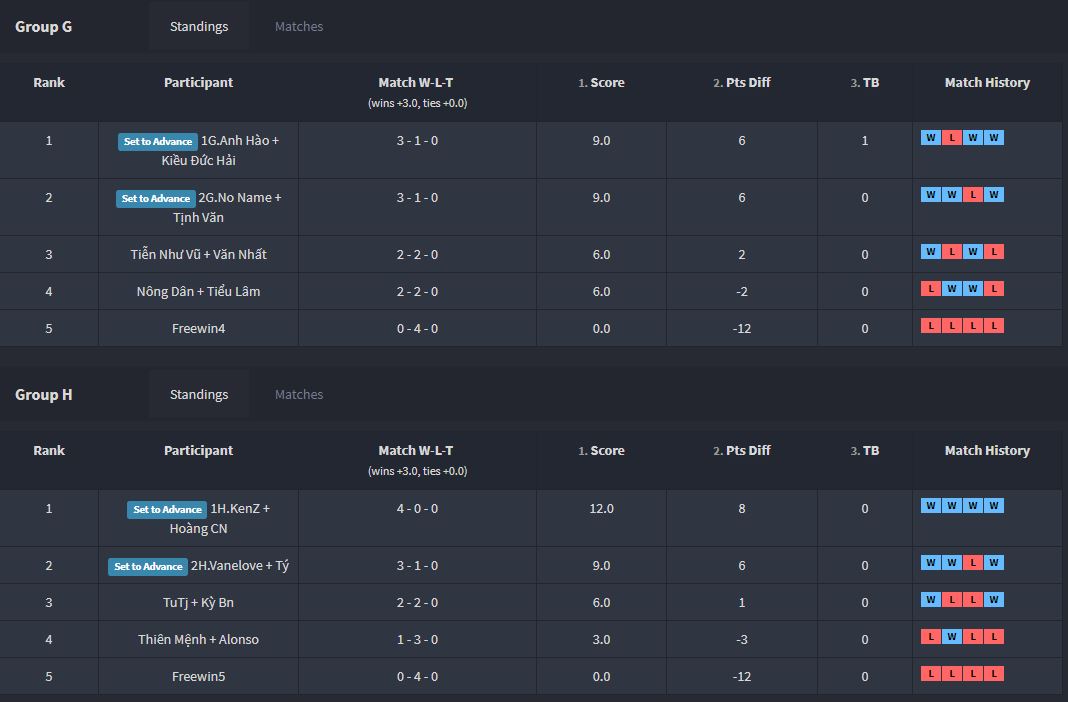Click first W badge of Tiễn Như Vũ row
Screen dimensions: 1068x702
click(x=930, y=252)
